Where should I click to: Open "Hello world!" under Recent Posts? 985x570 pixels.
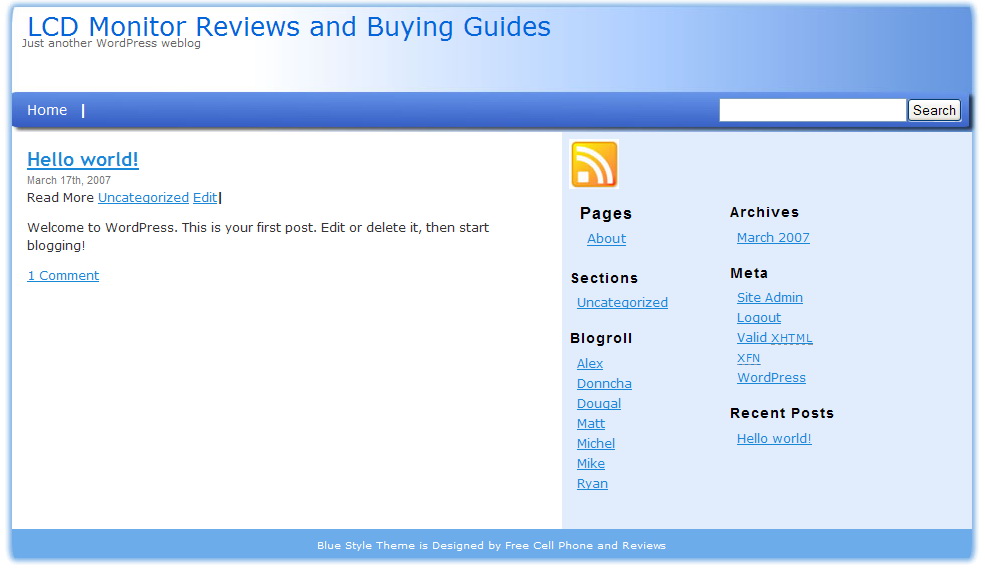pyautogui.click(x=774, y=439)
